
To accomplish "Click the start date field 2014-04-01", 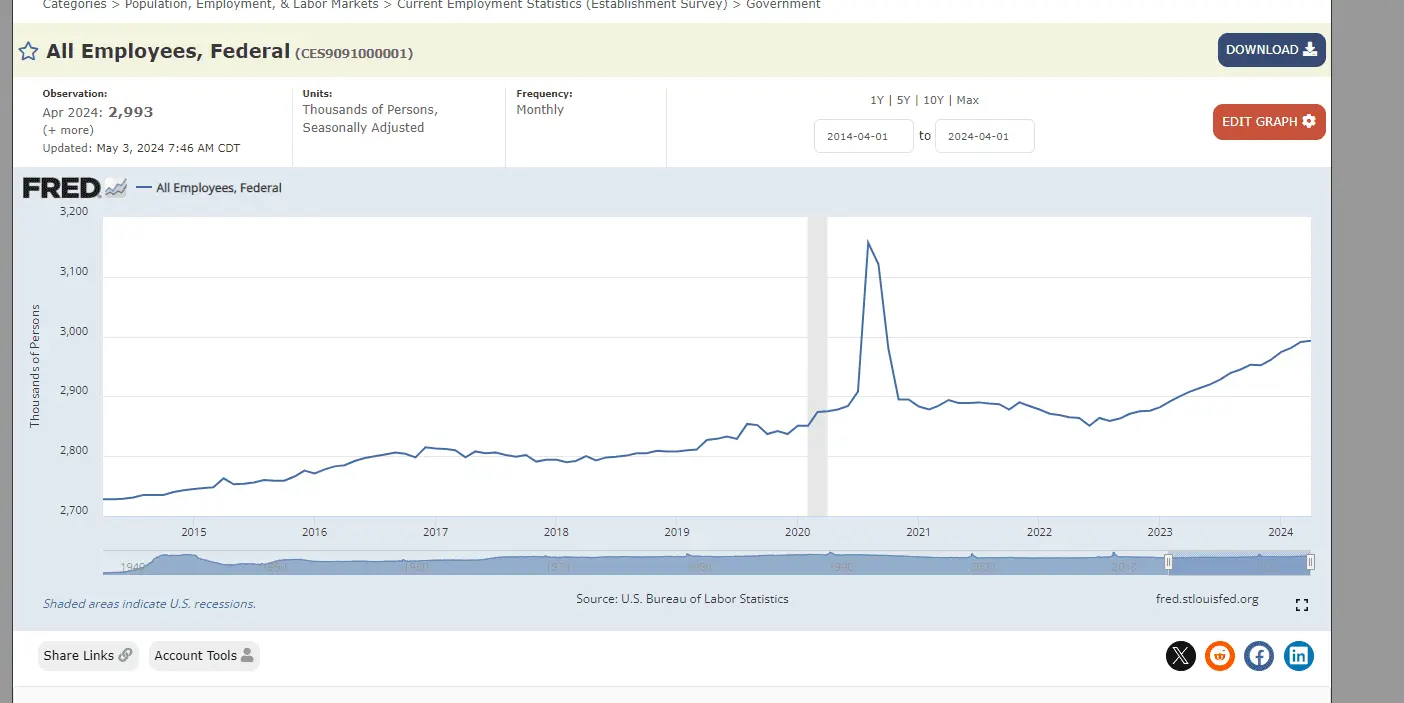I will tap(863, 136).
